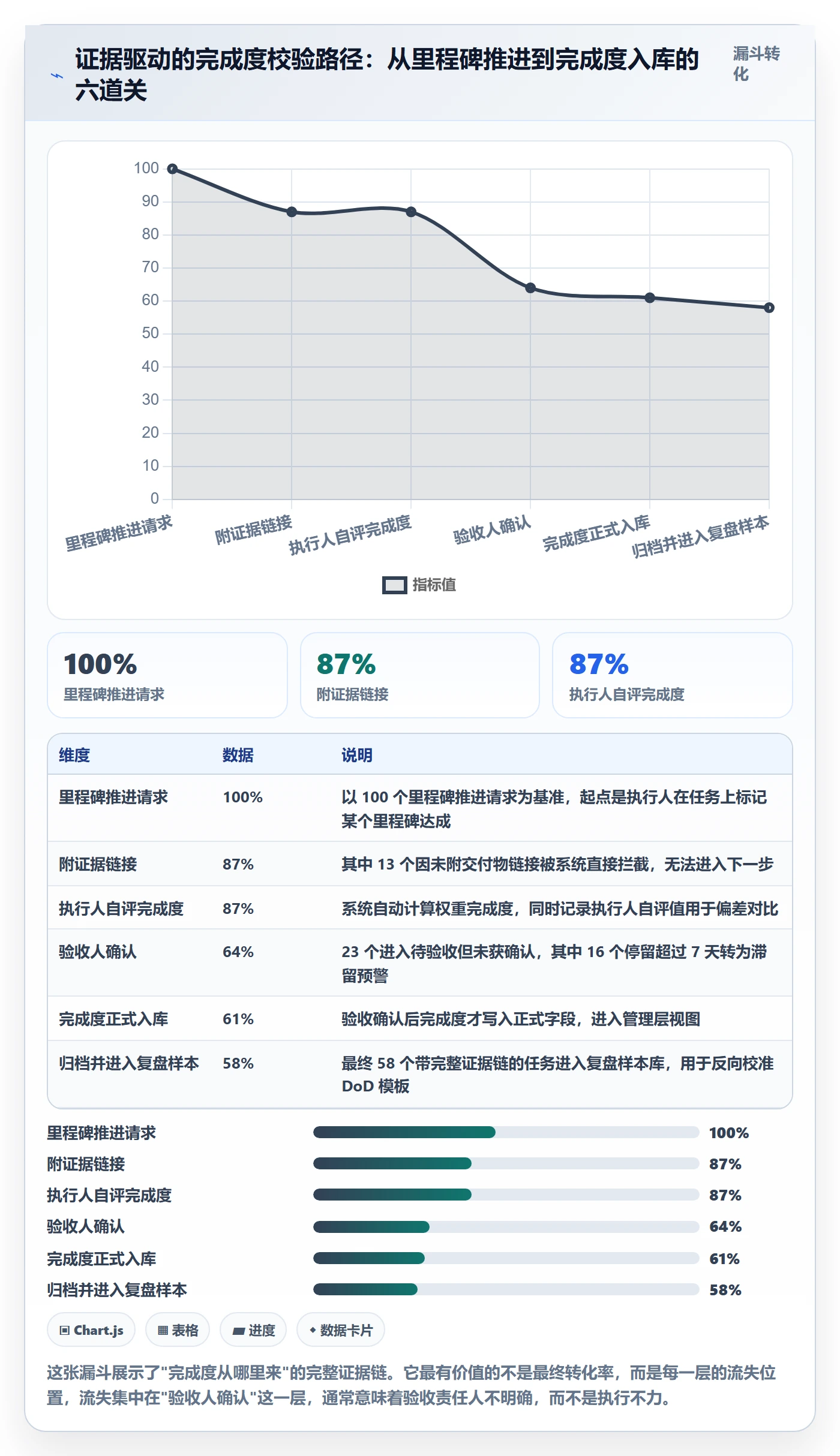Click the 58% label beside the progress bar
Screen dimensions: 840x1456
725,1290
